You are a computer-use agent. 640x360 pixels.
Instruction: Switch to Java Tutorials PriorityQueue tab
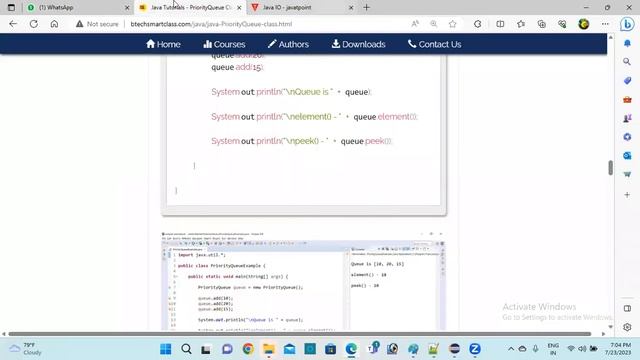point(190,7)
